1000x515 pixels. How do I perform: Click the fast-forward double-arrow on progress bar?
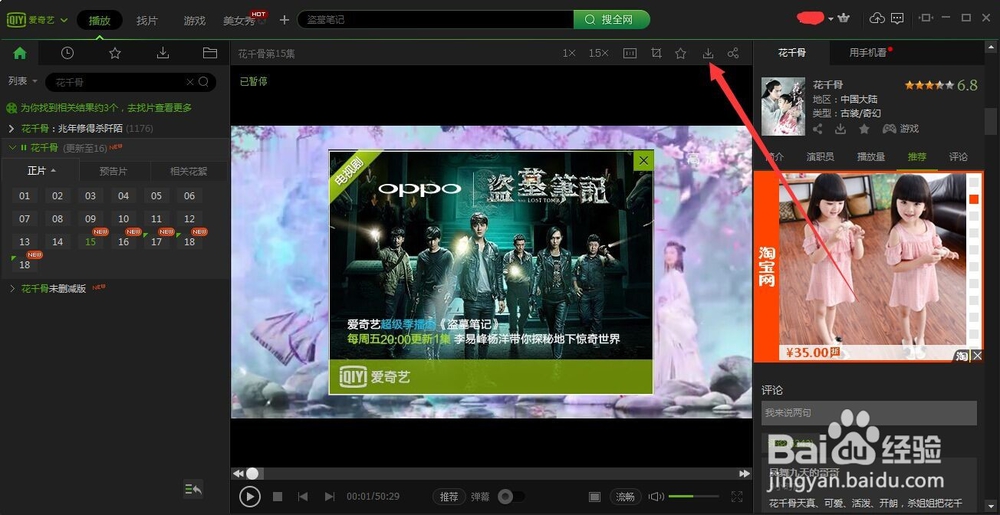point(744,474)
